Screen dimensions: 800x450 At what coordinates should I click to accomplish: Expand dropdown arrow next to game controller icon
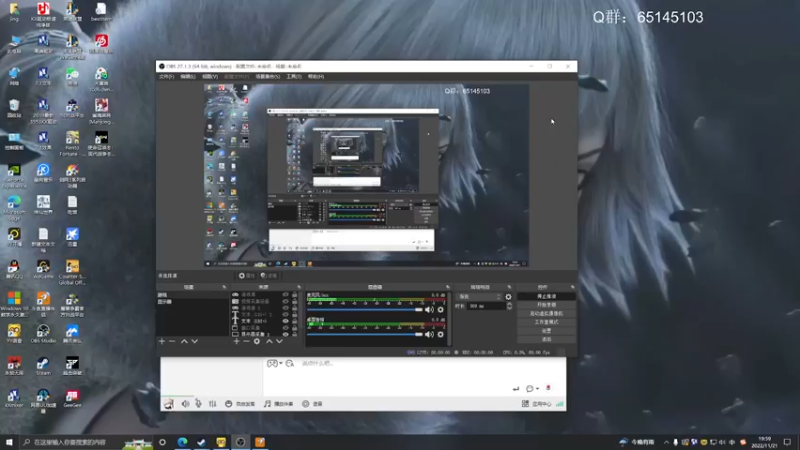coord(281,363)
